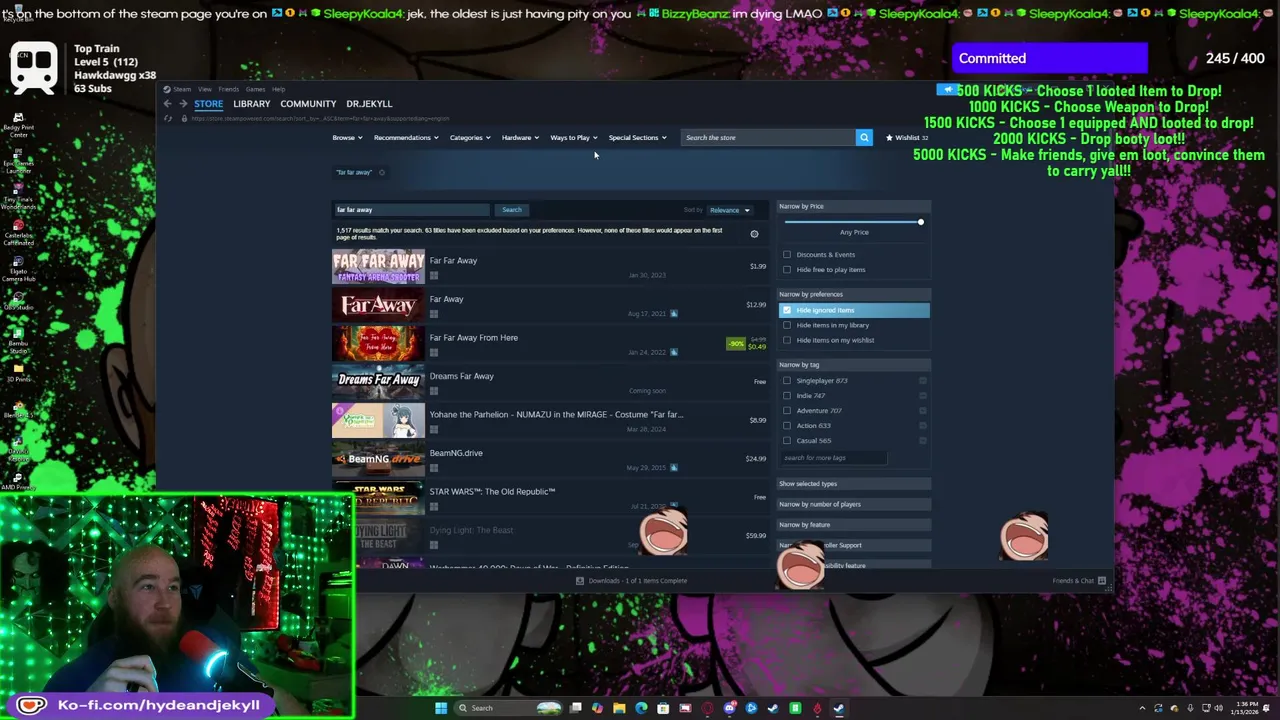The image size is (1280, 720).
Task: Open Copilot from the taskbar
Action: point(597,708)
